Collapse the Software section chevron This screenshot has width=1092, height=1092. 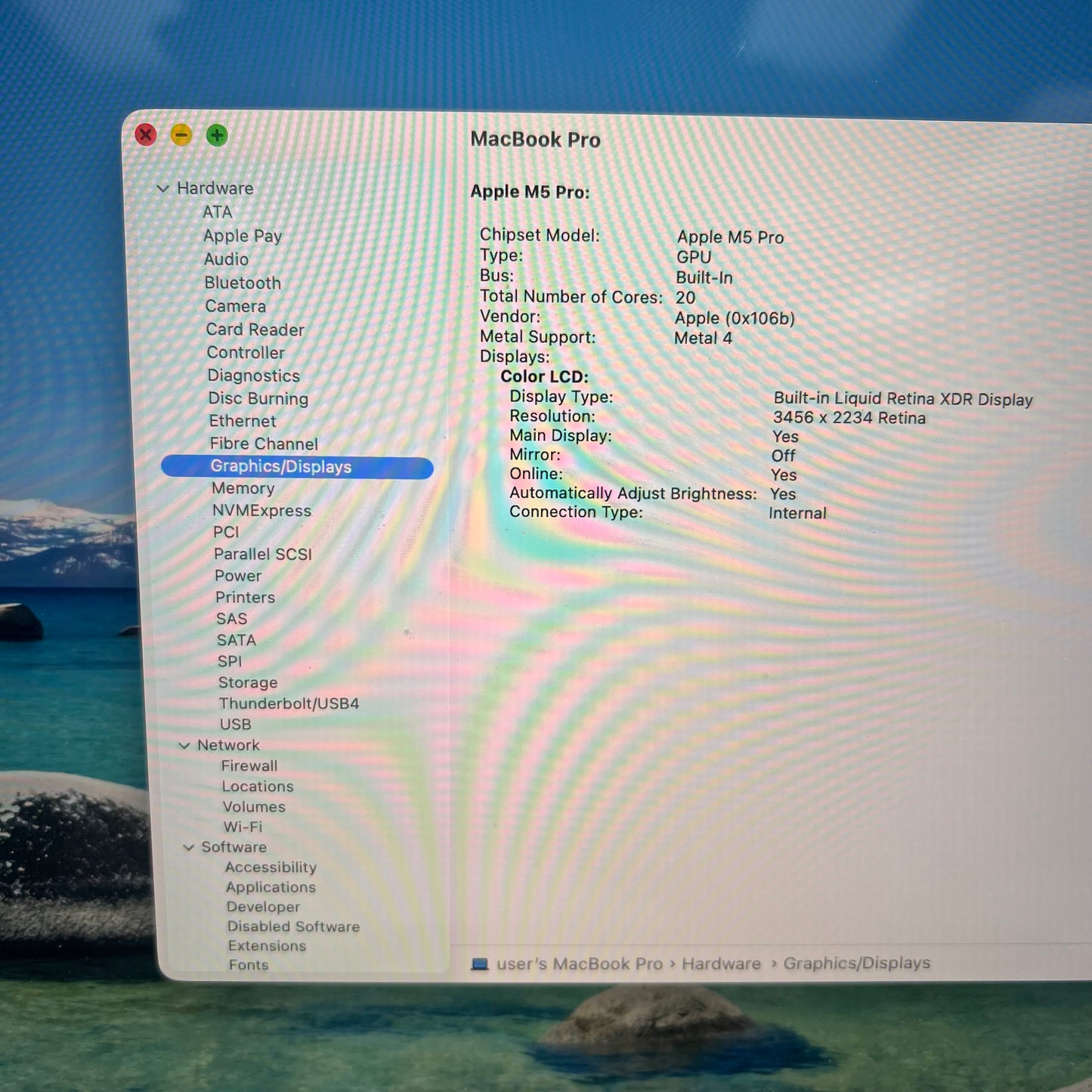(188, 847)
